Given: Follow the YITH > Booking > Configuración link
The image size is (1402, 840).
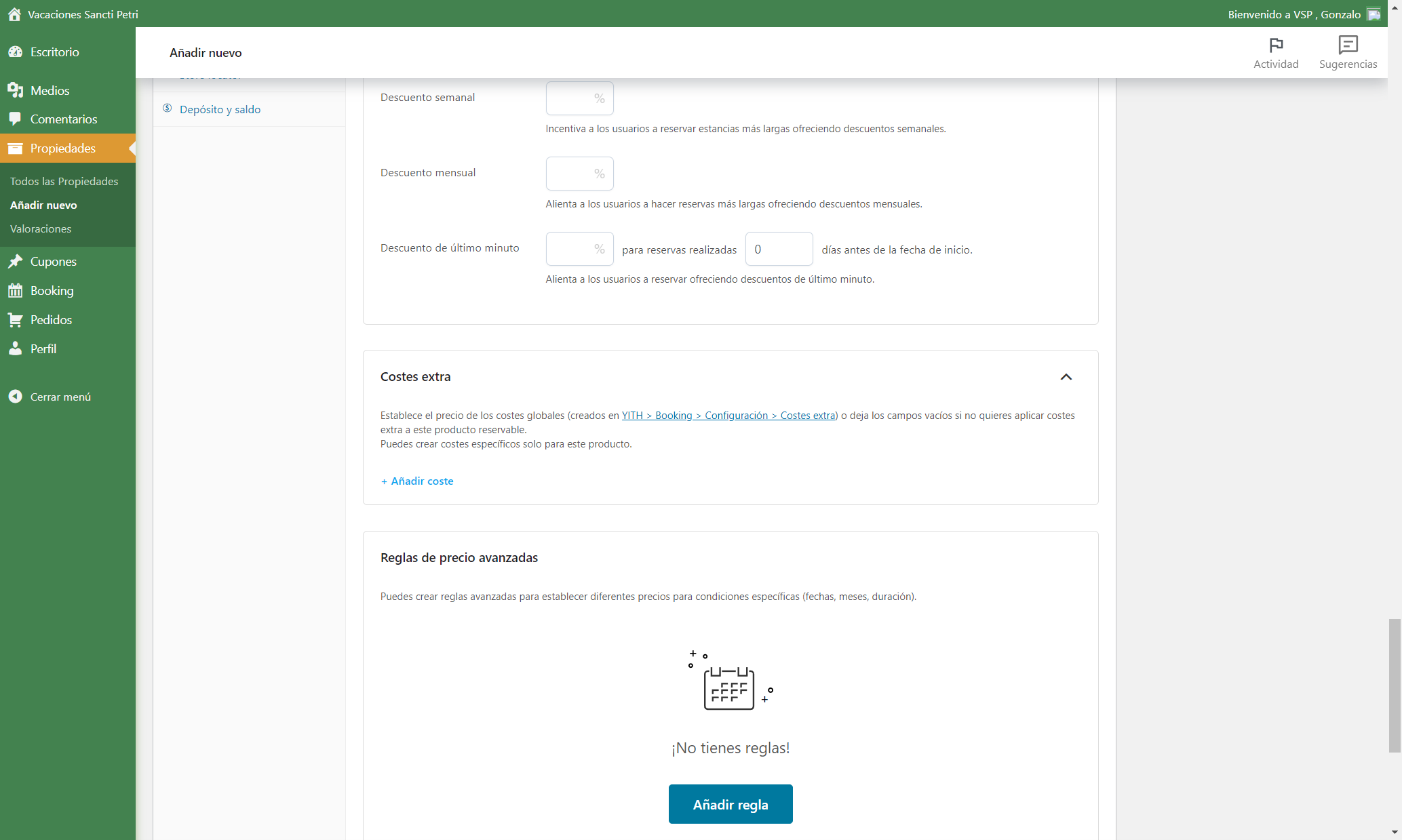Looking at the screenshot, I should point(729,416).
